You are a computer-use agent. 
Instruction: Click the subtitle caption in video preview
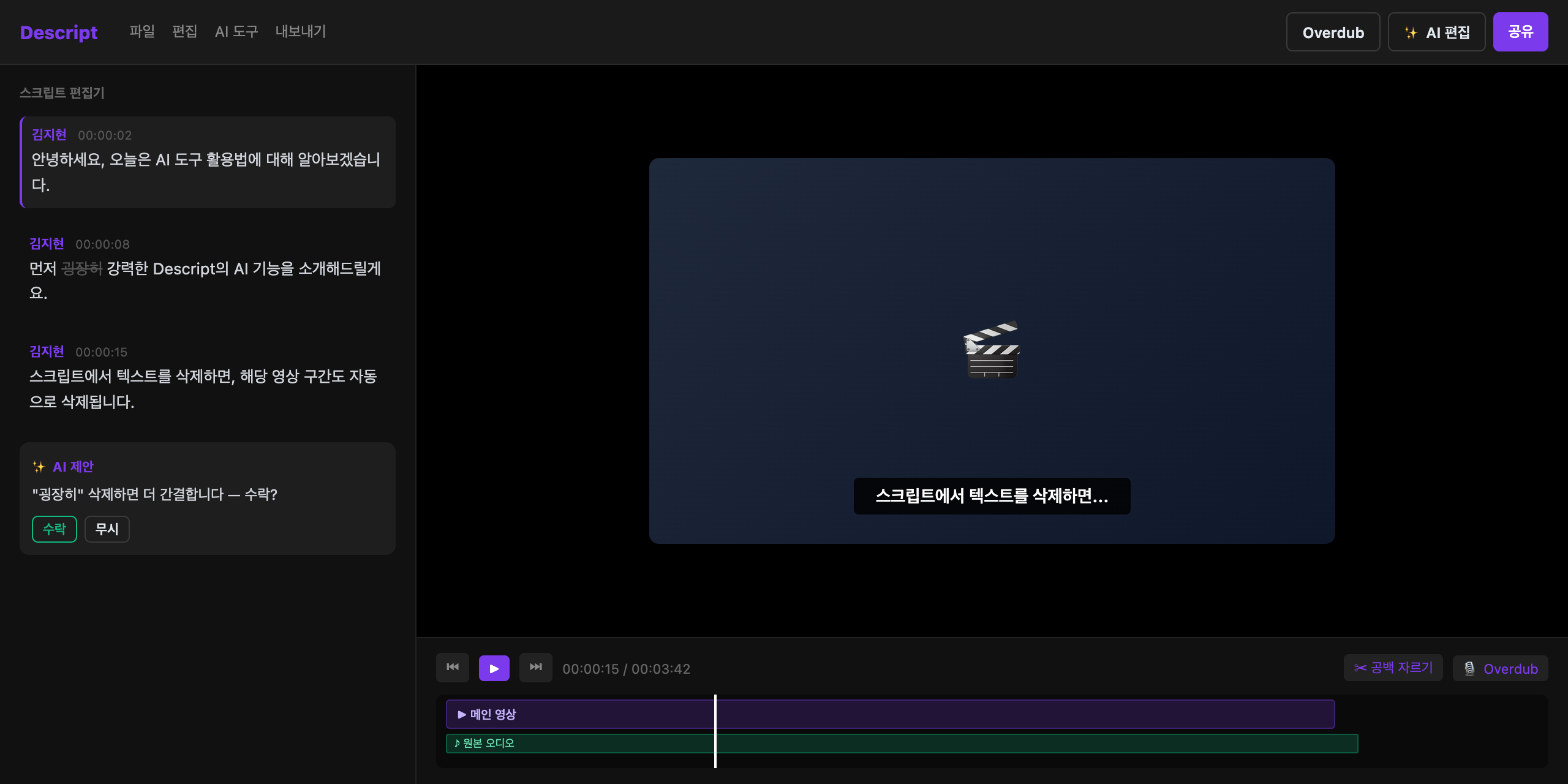click(x=992, y=496)
